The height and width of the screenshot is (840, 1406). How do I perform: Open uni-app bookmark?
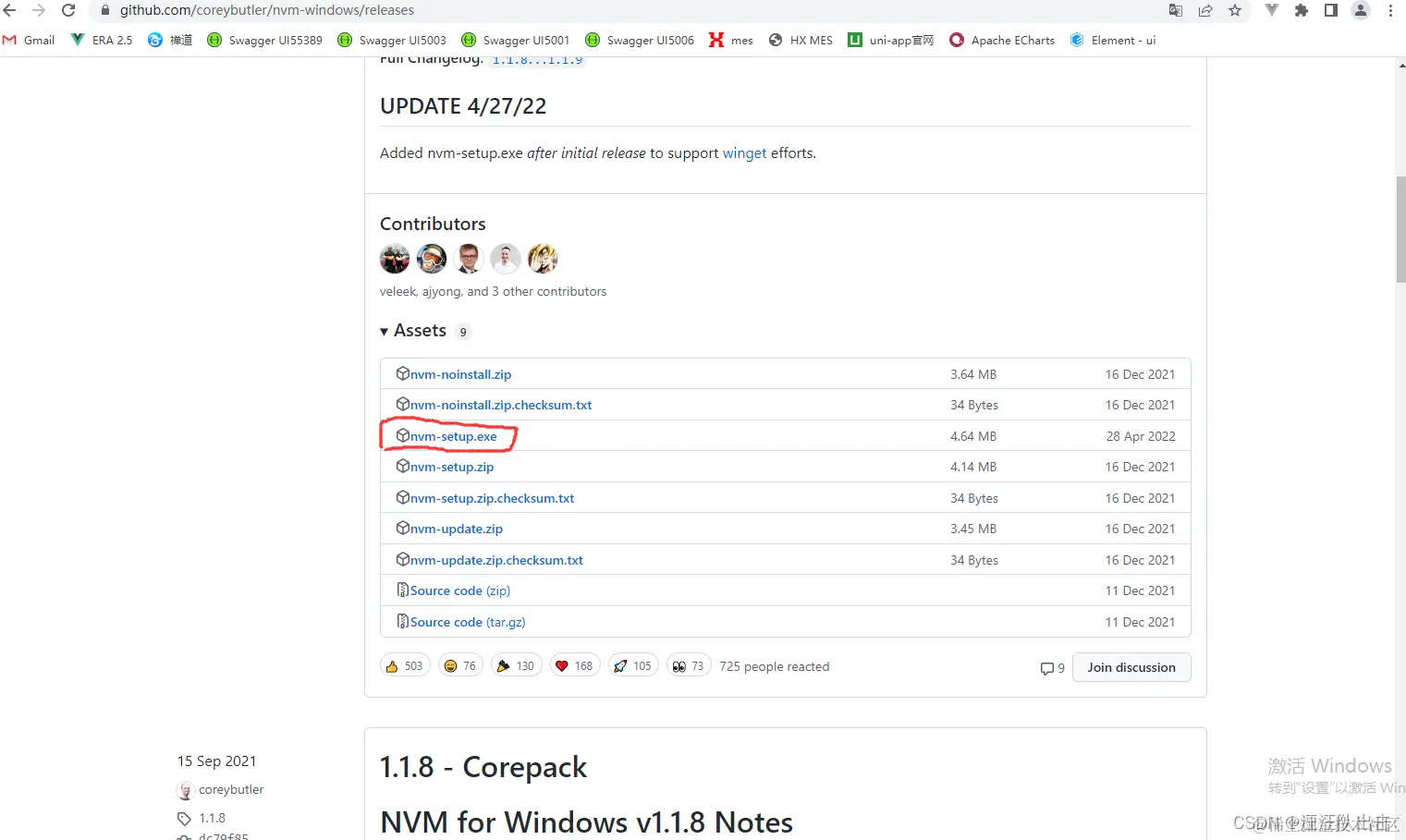tap(891, 40)
